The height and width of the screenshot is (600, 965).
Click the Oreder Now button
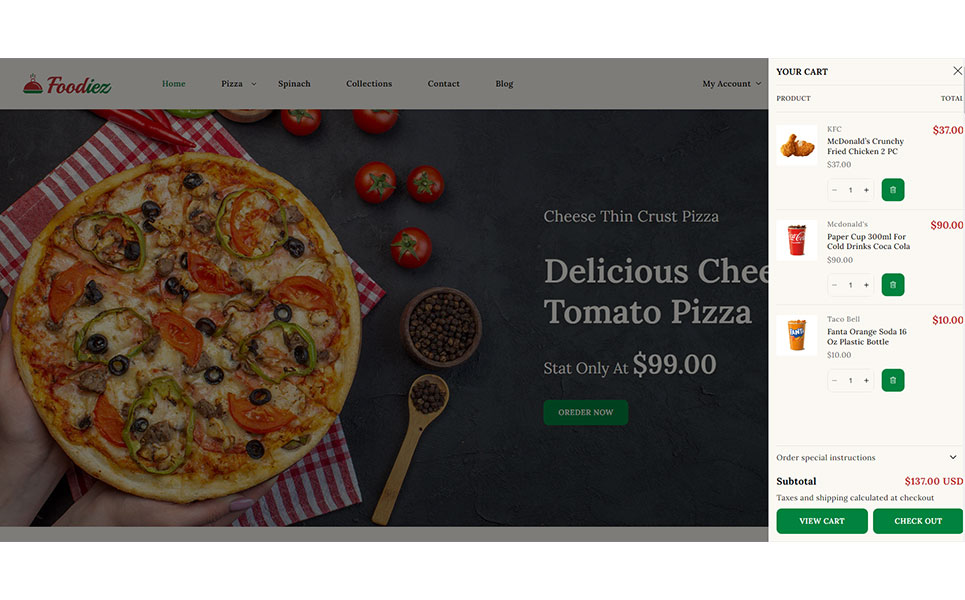click(x=585, y=412)
